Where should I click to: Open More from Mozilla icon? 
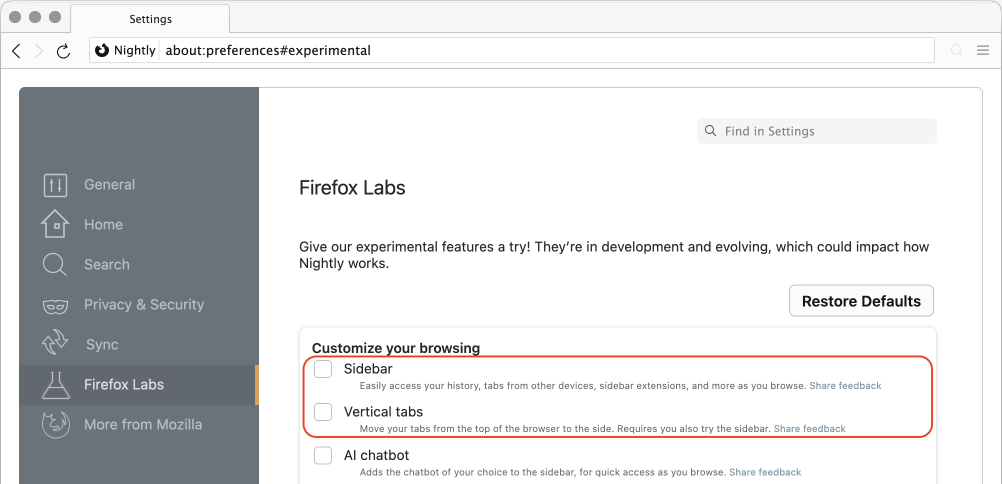[x=55, y=424]
